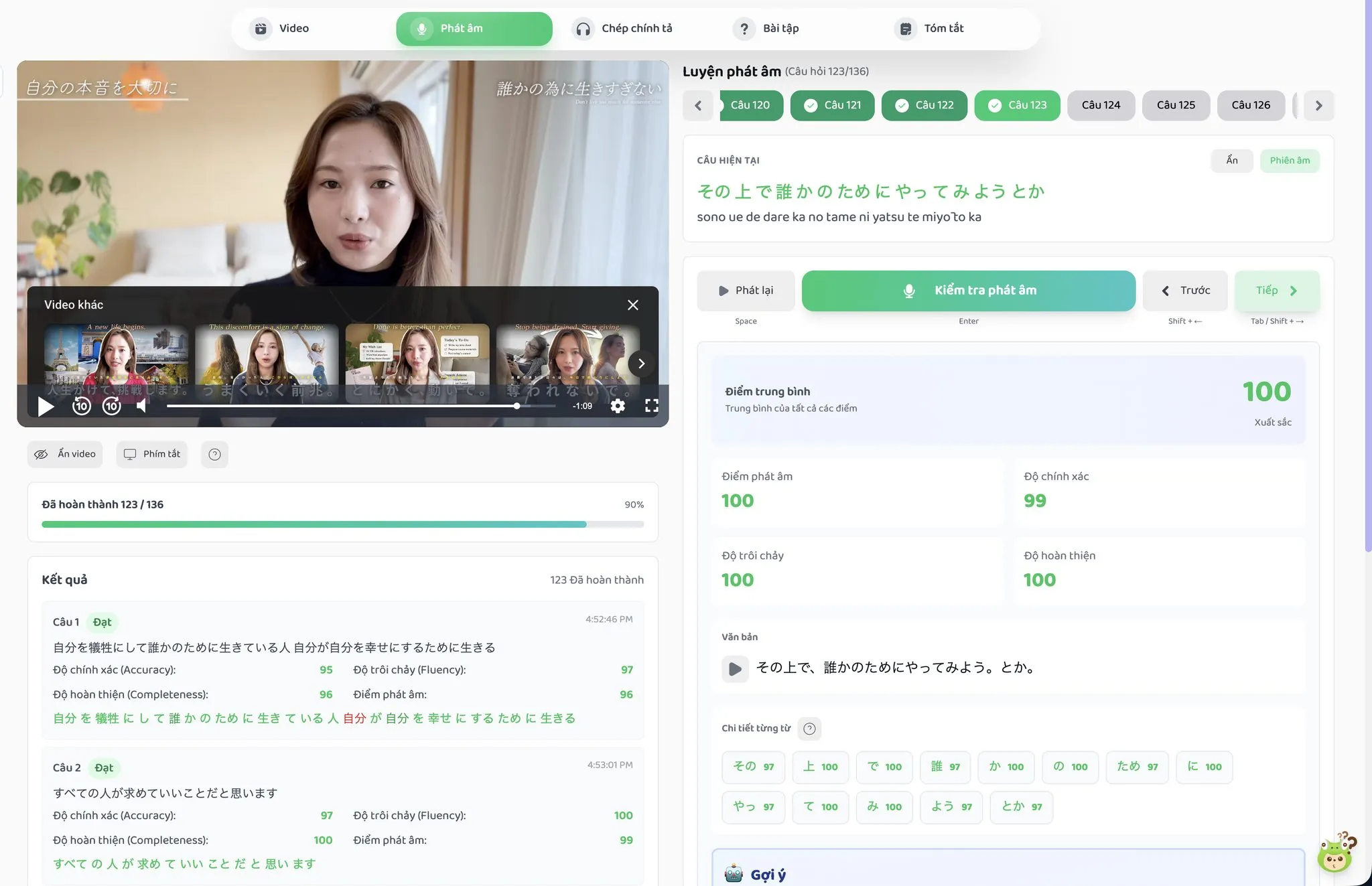Click help icon next to Phím tắt
The image size is (1372, 886).
(214, 455)
